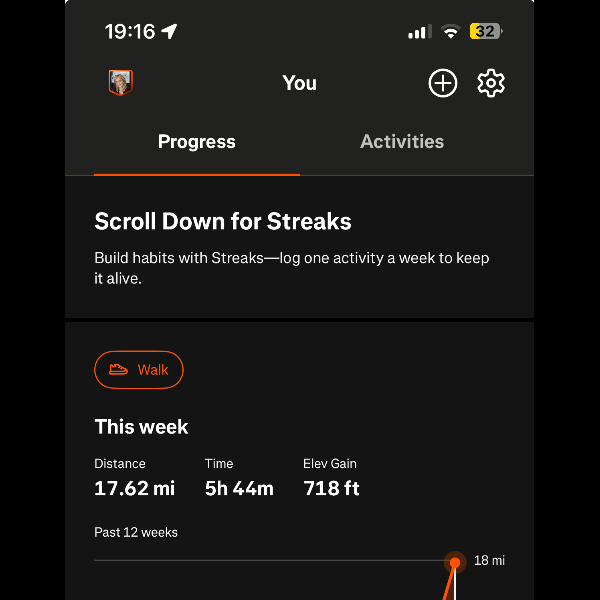Tap the Past 12 weeks chart label
600x600 pixels.
[x=136, y=532]
